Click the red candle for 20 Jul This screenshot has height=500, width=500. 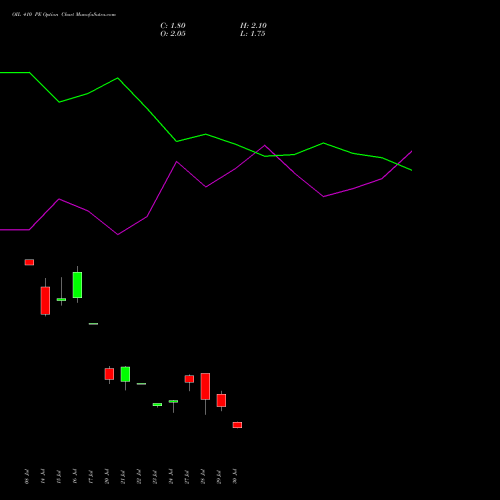109,374
